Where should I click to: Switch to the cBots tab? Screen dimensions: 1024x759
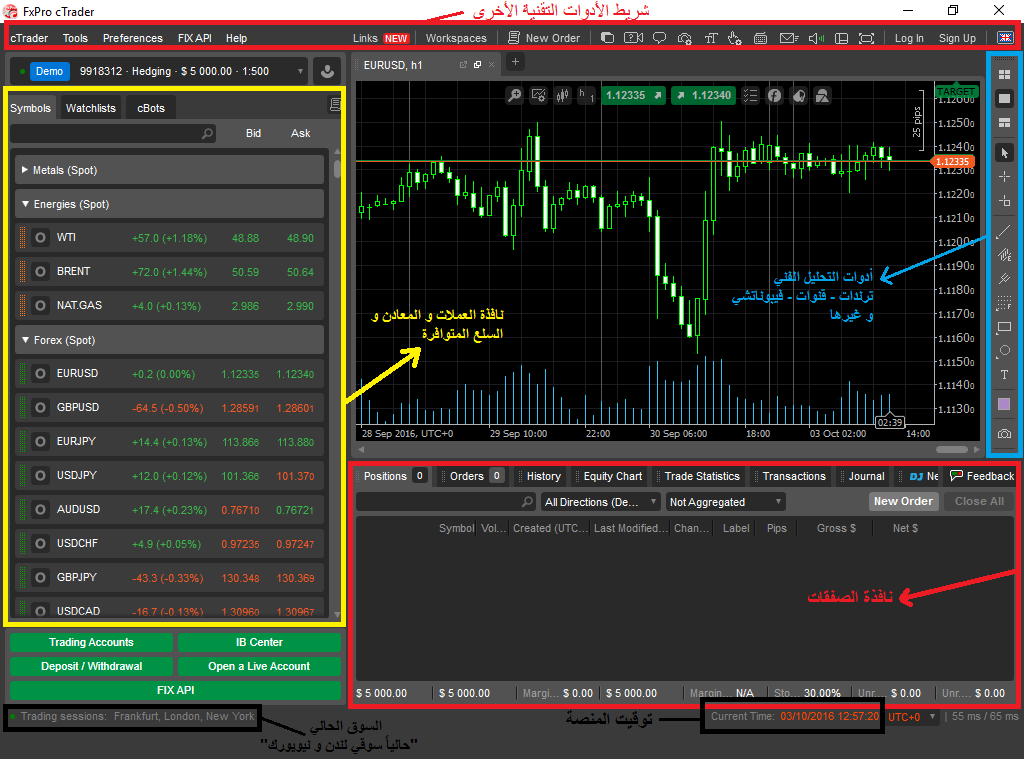[x=151, y=108]
